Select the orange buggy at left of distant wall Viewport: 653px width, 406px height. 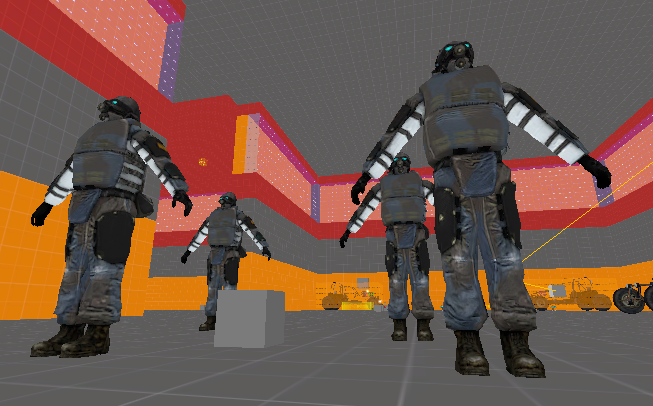[x=352, y=296]
